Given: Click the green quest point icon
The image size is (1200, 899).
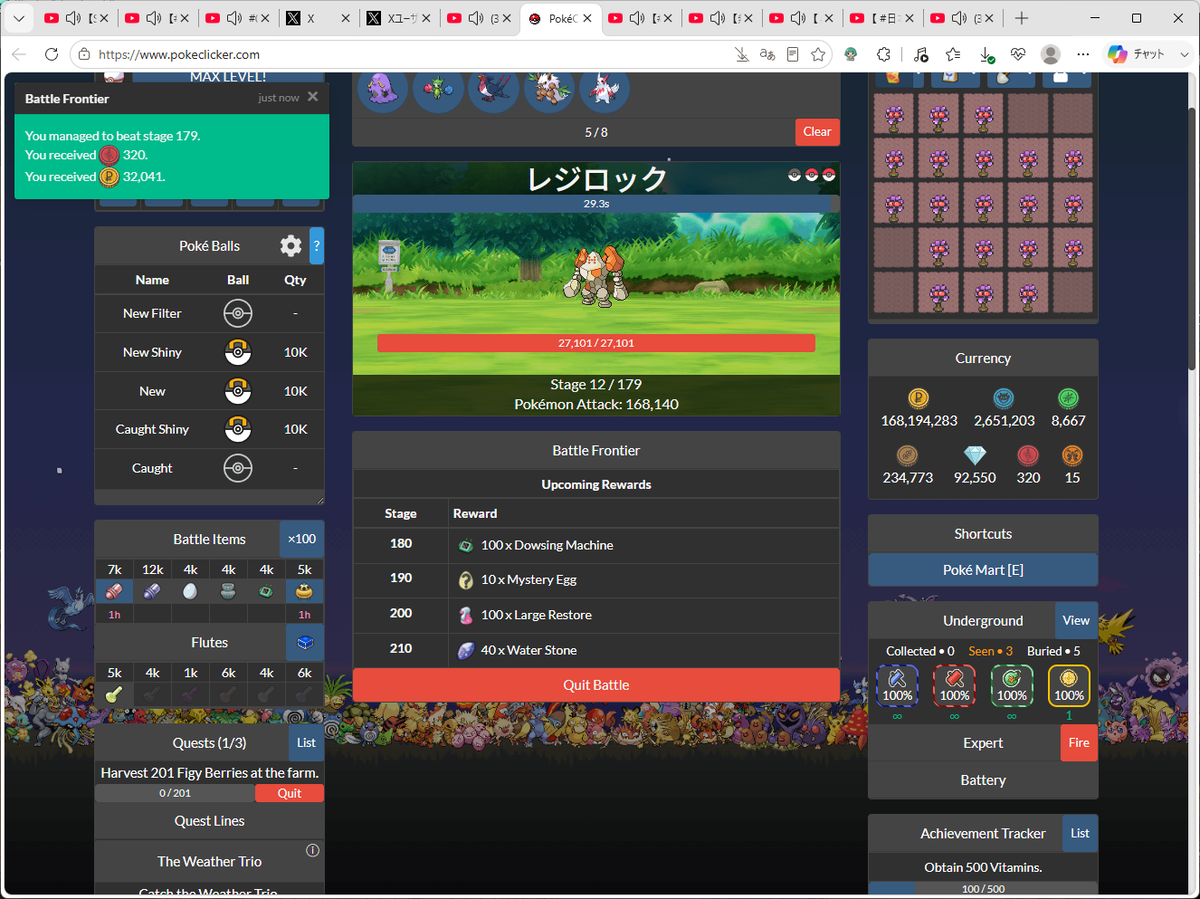Looking at the screenshot, I should click(x=1068, y=399).
